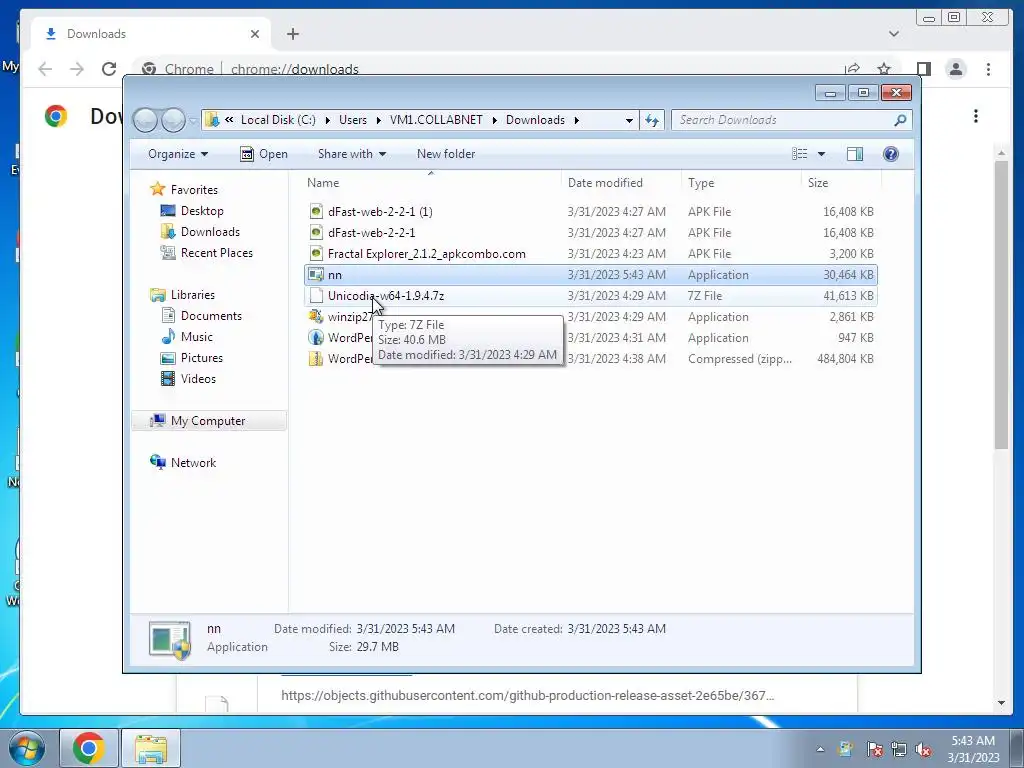Refresh the Downloads folder via address bar button
This screenshot has width=1024, height=768.
[652, 120]
